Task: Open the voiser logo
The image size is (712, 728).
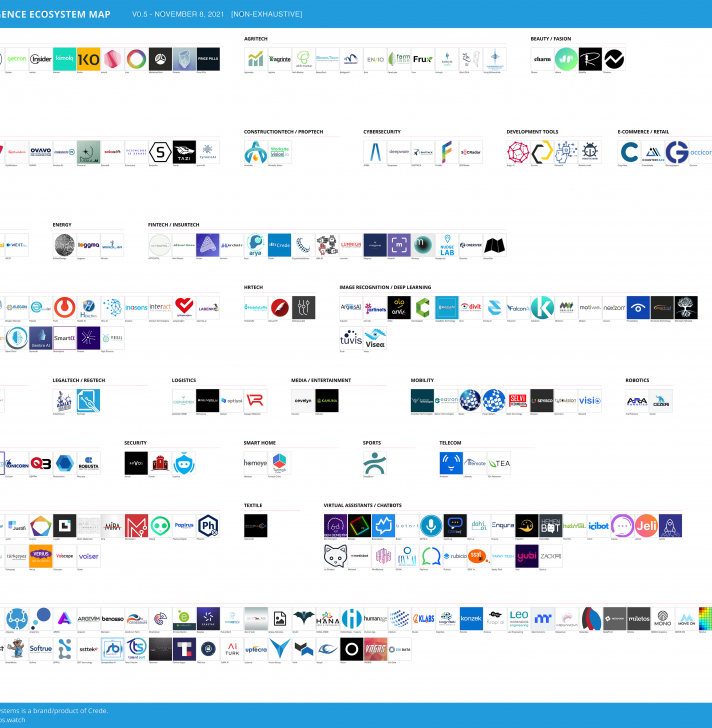Action: (x=89, y=556)
